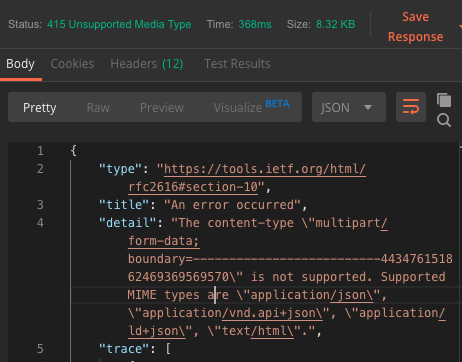Open the JSON format dropdown
This screenshot has width=462, height=362.
click(x=349, y=107)
